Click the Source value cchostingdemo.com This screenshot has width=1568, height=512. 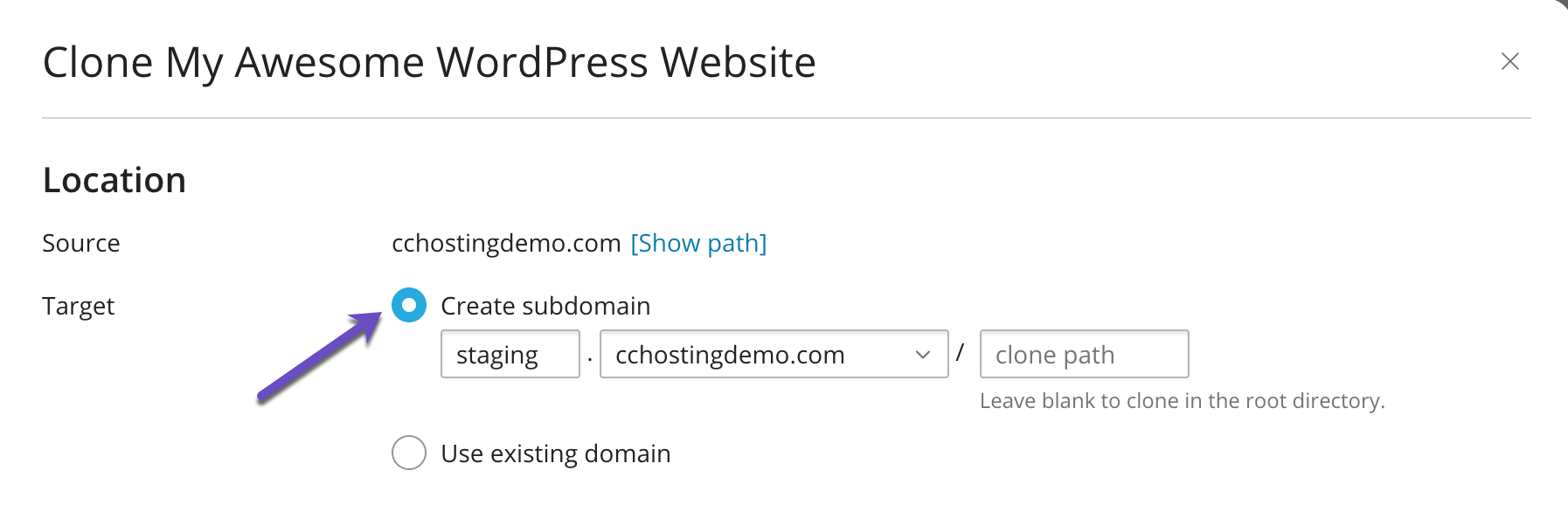coord(505,243)
